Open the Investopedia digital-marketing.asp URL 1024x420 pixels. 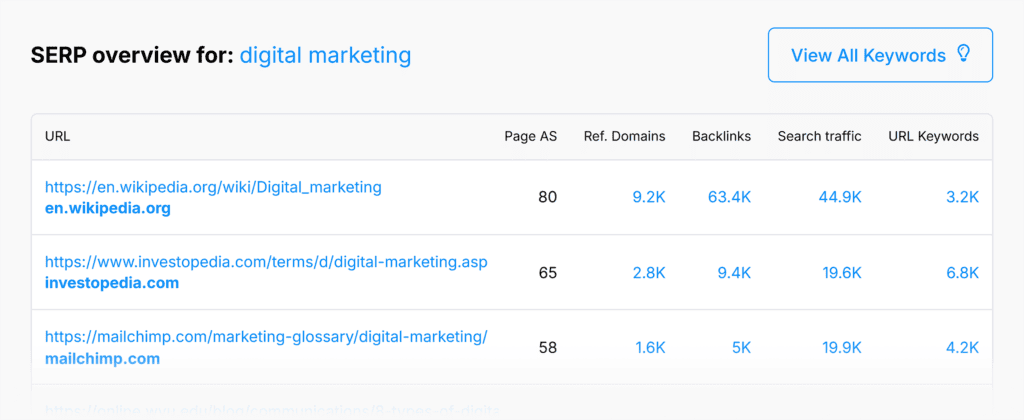266,262
